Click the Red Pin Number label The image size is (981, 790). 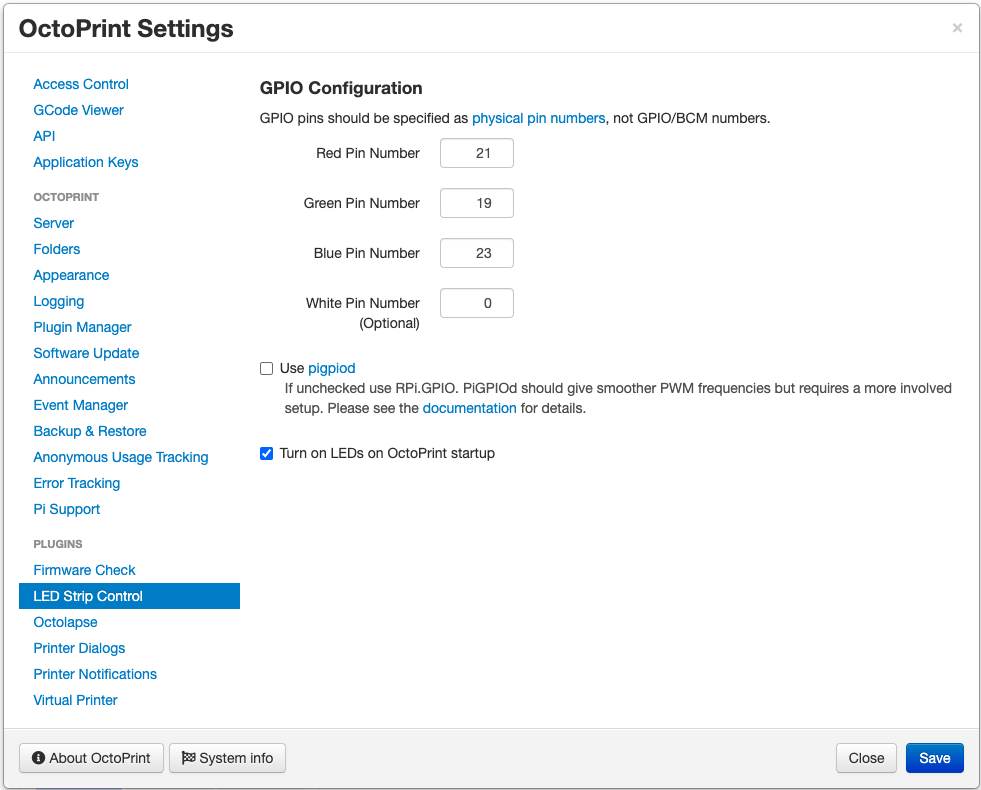pos(368,153)
